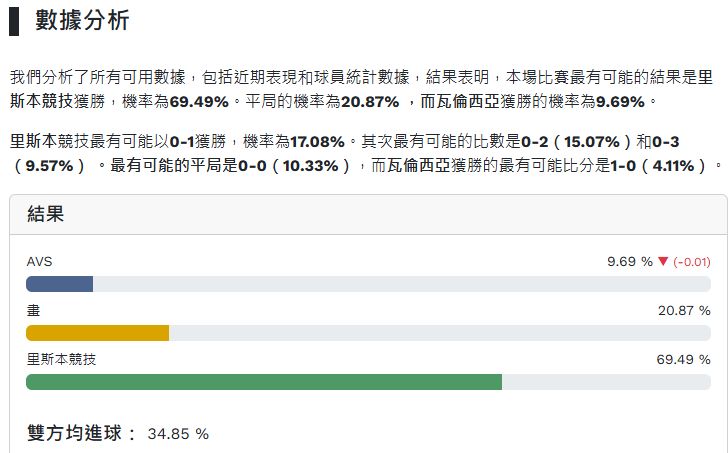The width and height of the screenshot is (728, 453).
Task: Click the AVS team label
Action: coord(39,262)
